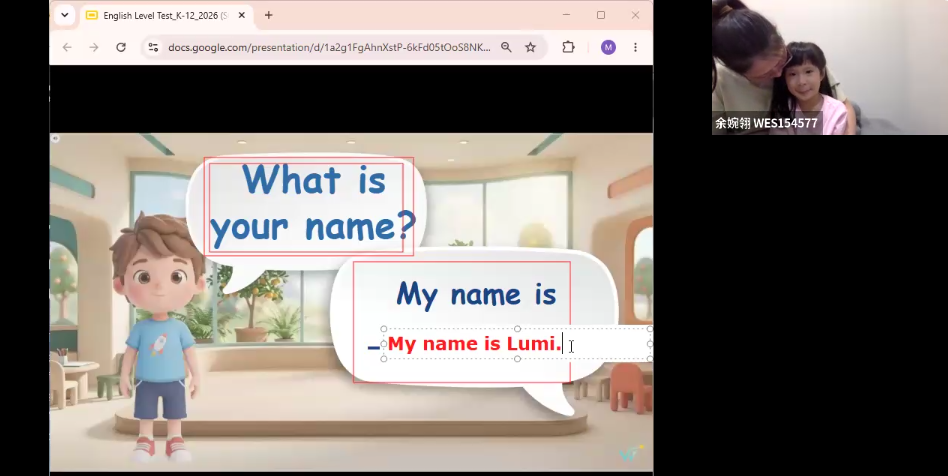The width and height of the screenshot is (948, 476).
Task: Click the small speaker icon at slide corner
Action: click(x=55, y=139)
